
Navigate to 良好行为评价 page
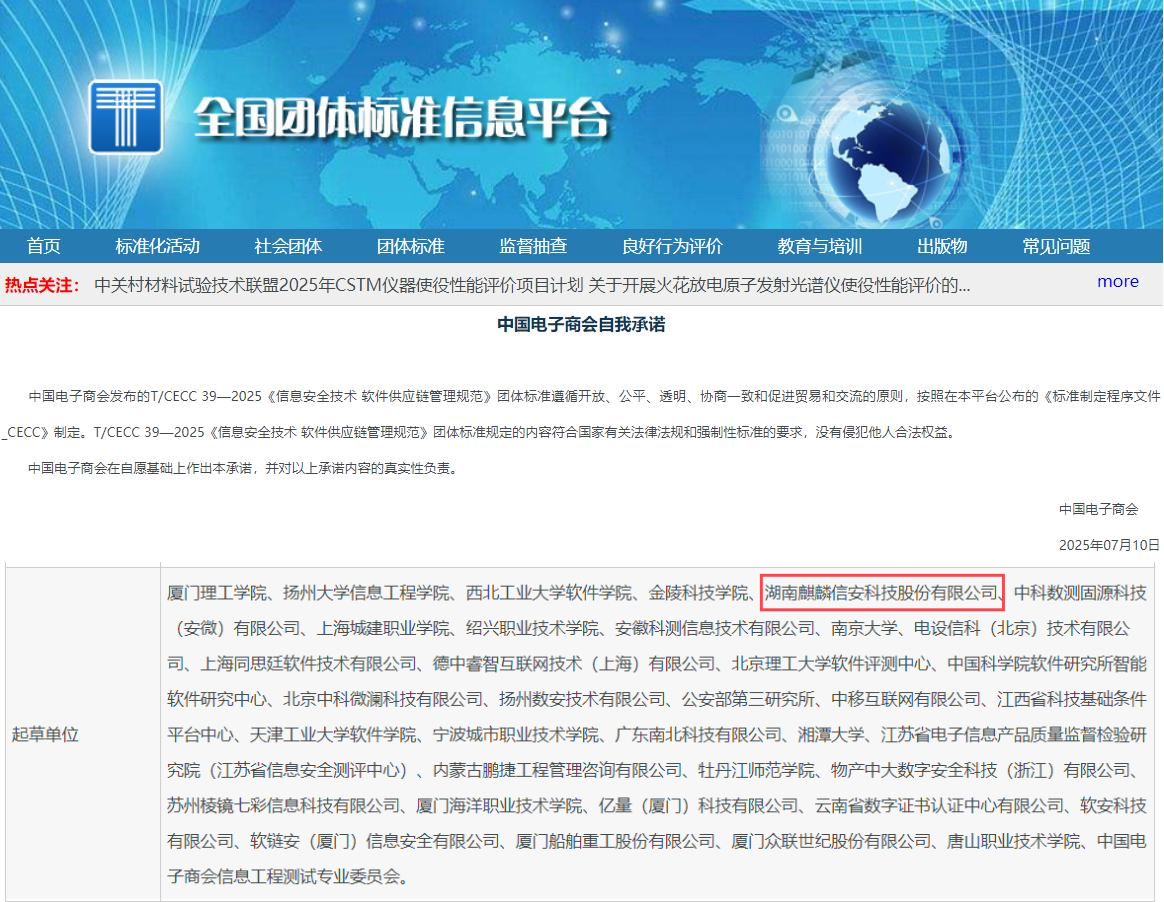pyautogui.click(x=672, y=246)
